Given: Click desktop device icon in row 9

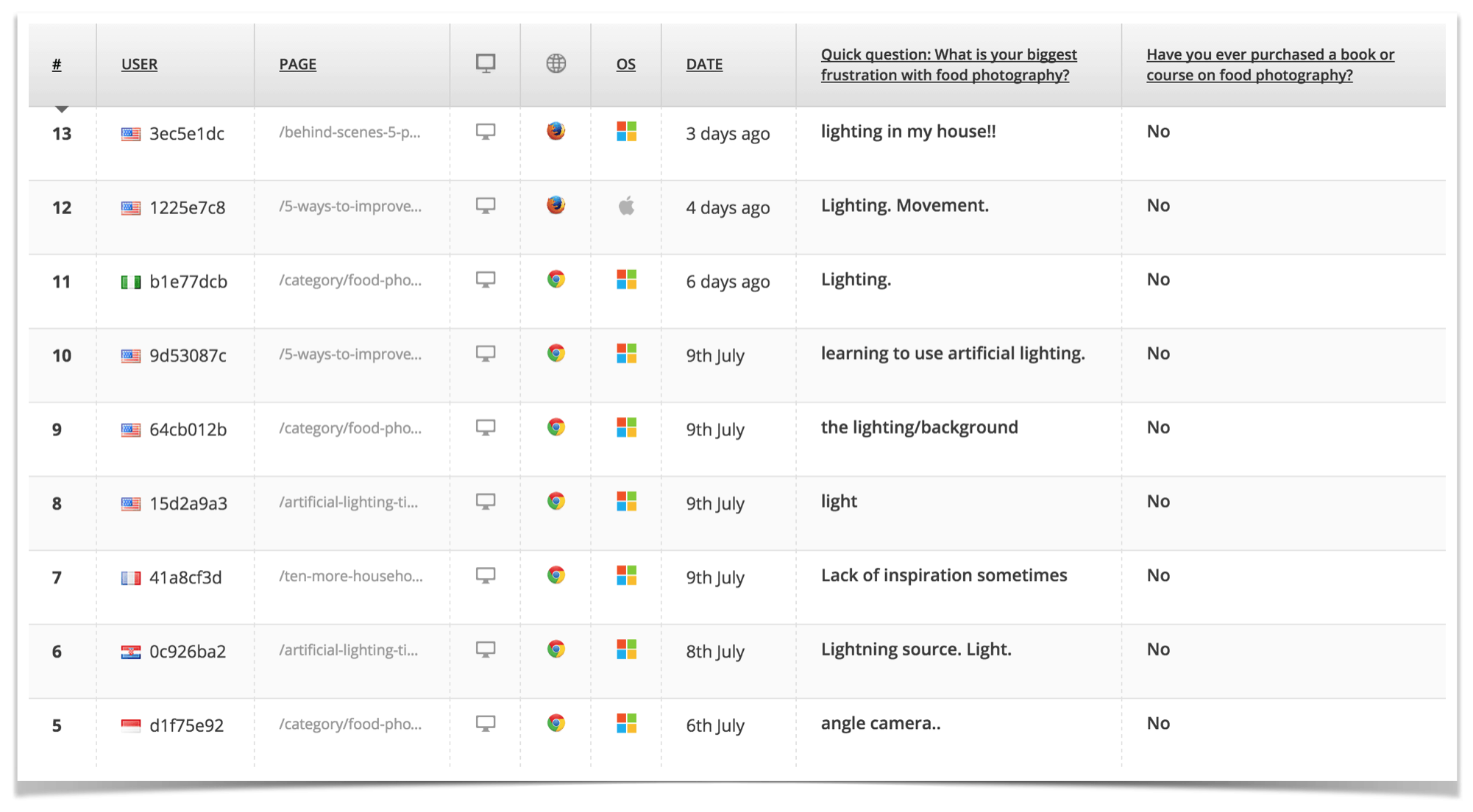Looking at the screenshot, I should [485, 427].
